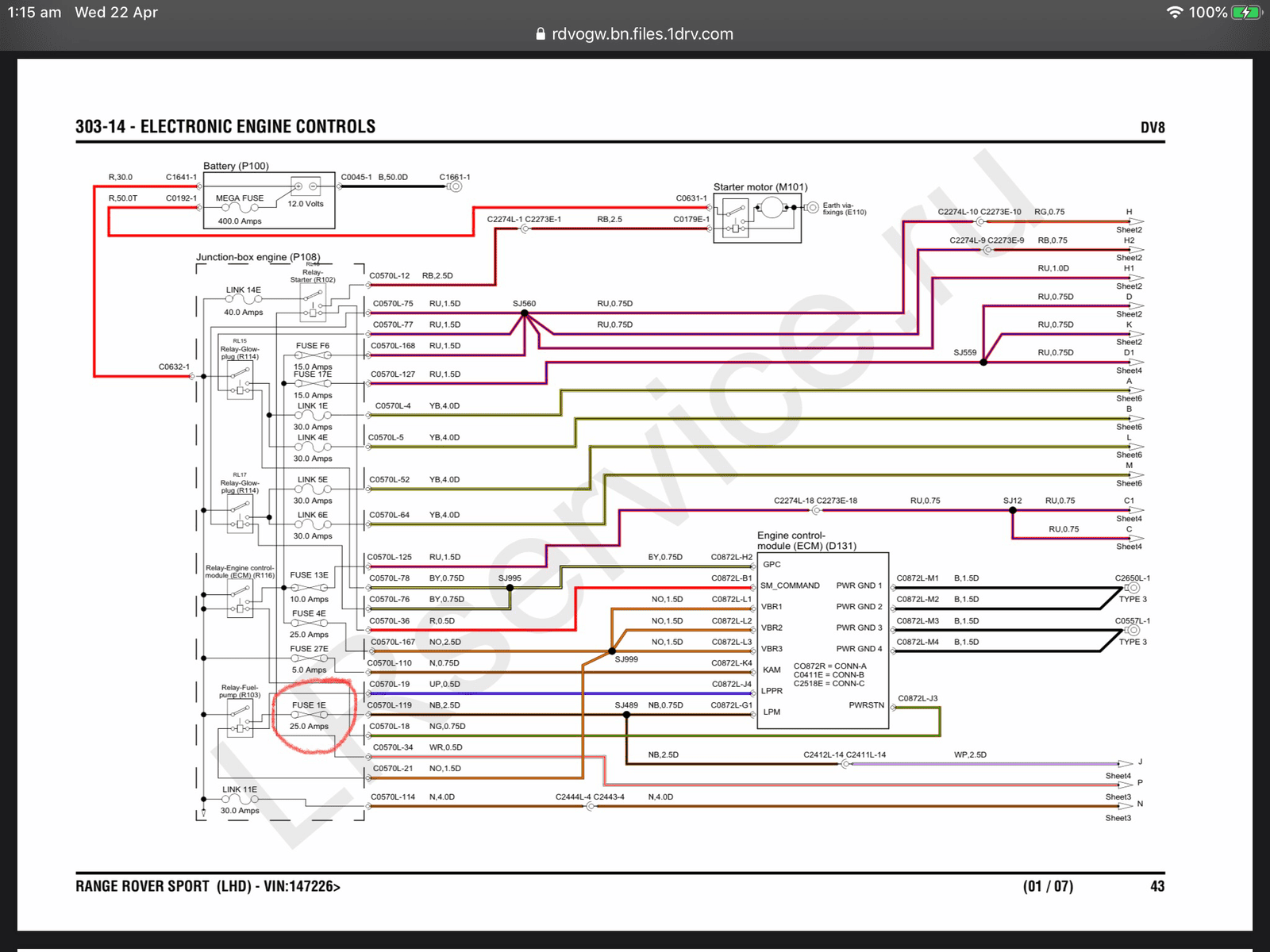
Task: Tap the URL address rdvogw.bn.files.1drv.com
Action: coord(642,34)
